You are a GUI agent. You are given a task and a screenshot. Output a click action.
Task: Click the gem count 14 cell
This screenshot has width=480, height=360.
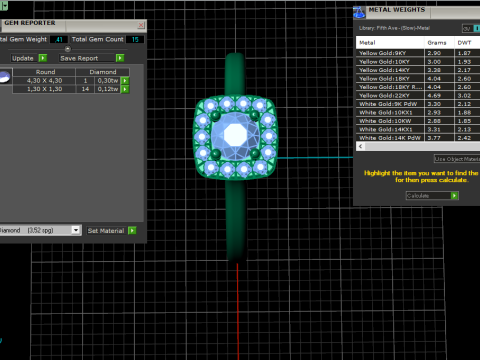point(85,89)
